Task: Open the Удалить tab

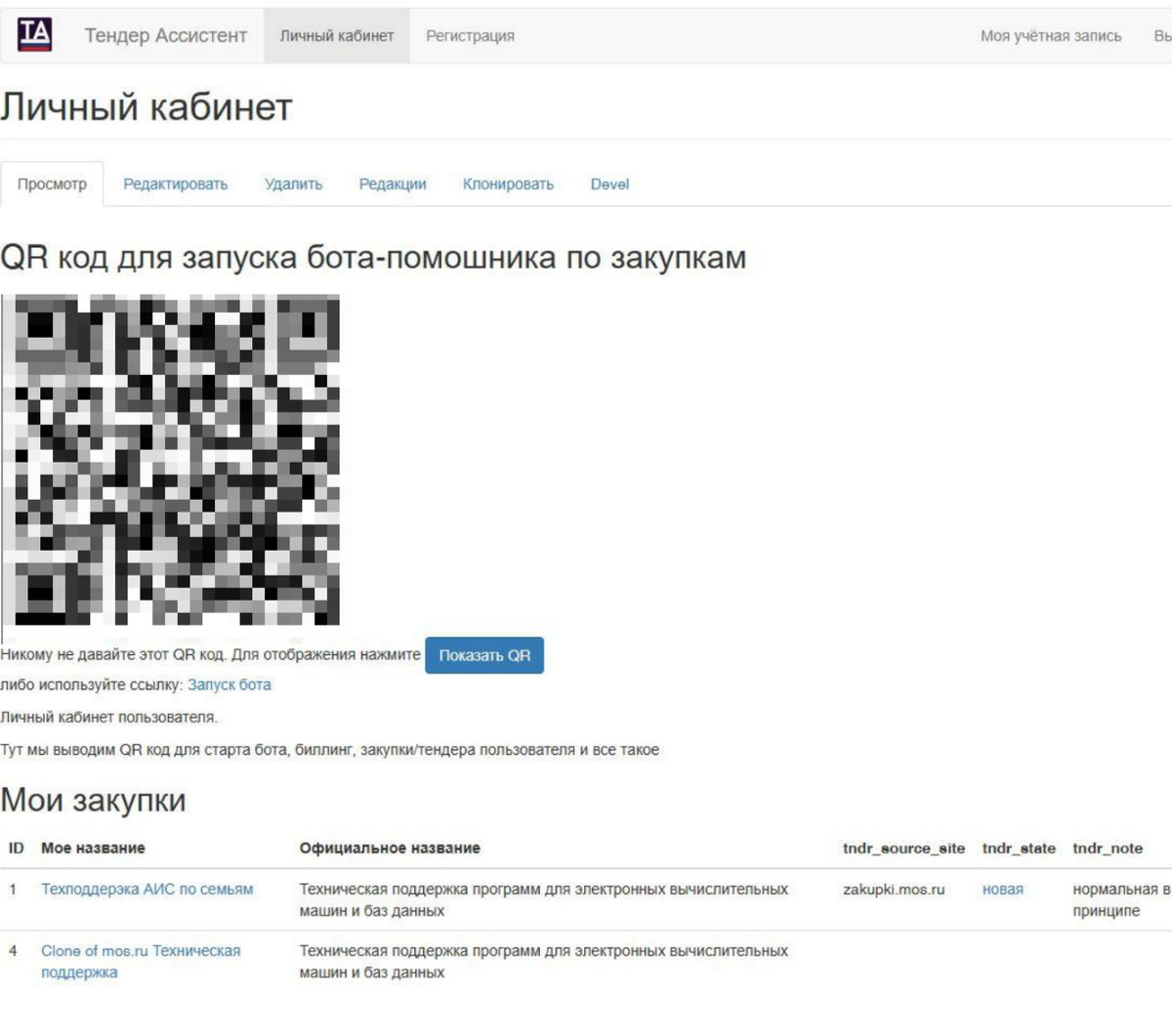Action: (293, 184)
